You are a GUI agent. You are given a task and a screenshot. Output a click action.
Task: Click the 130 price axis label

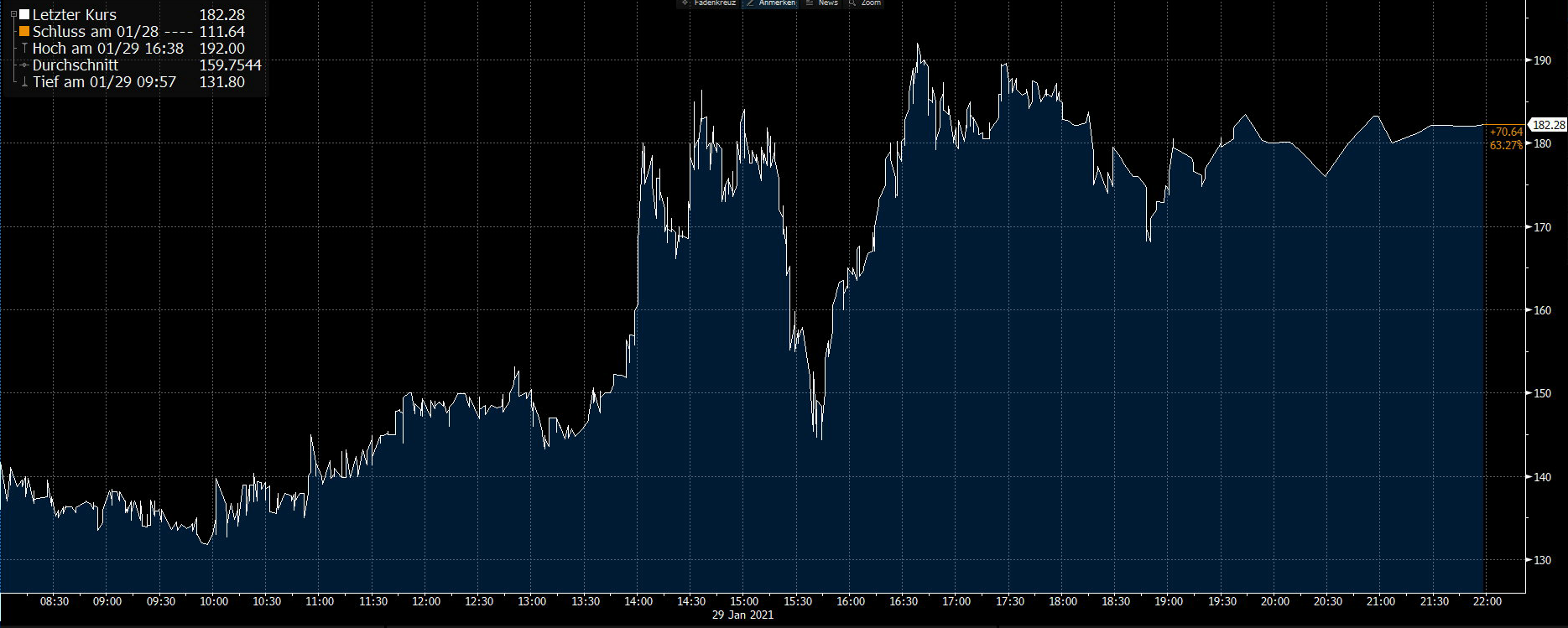pos(1542,560)
